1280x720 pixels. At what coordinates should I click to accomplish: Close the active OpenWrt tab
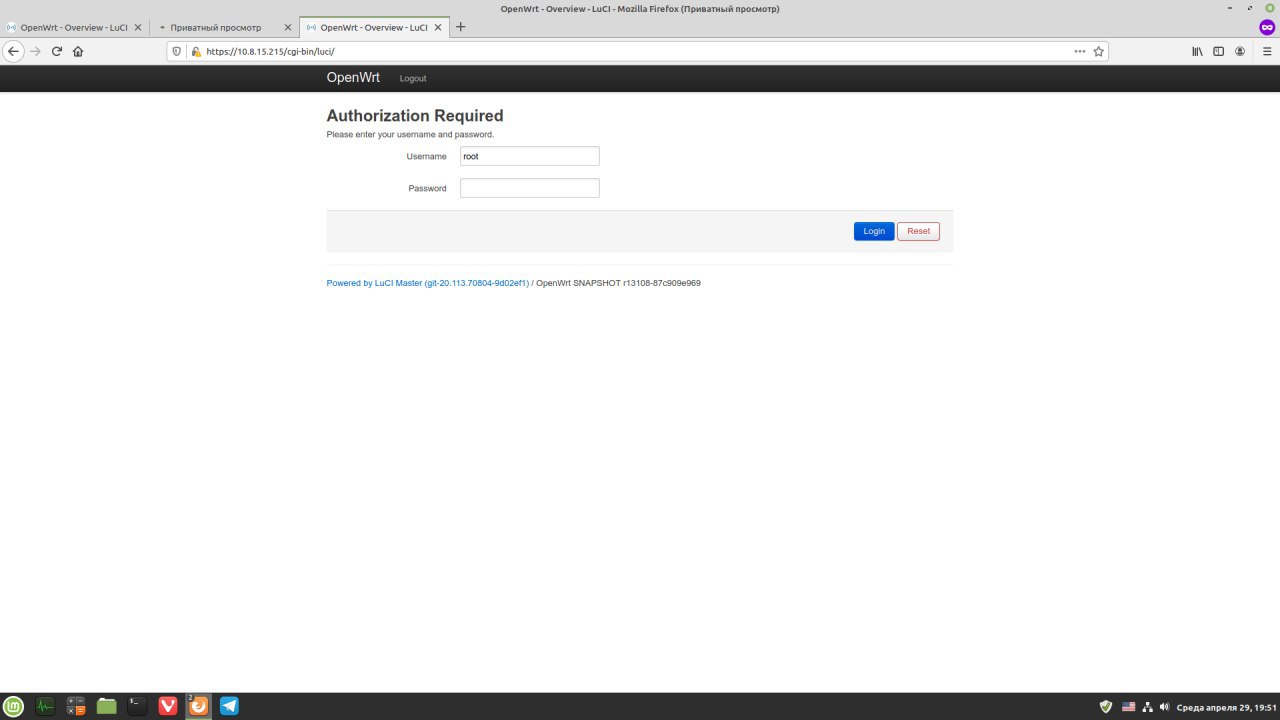(x=437, y=27)
